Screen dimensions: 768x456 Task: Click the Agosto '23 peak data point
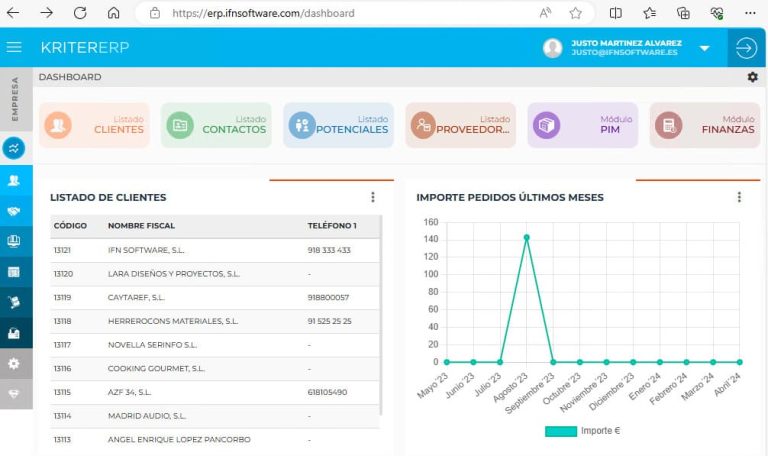(527, 238)
